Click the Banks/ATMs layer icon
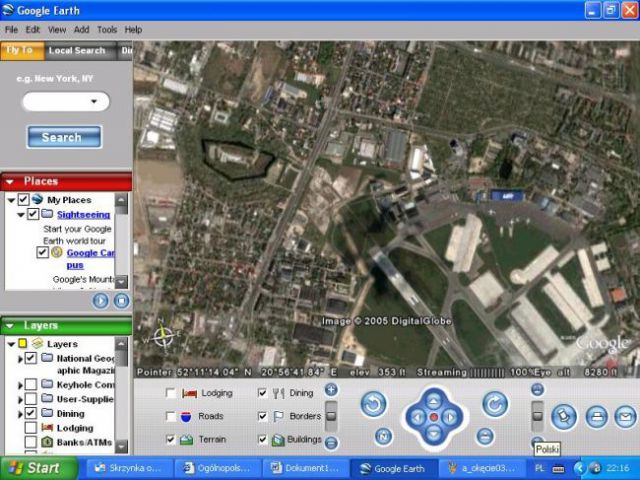This screenshot has width=640, height=480. pos(47,442)
